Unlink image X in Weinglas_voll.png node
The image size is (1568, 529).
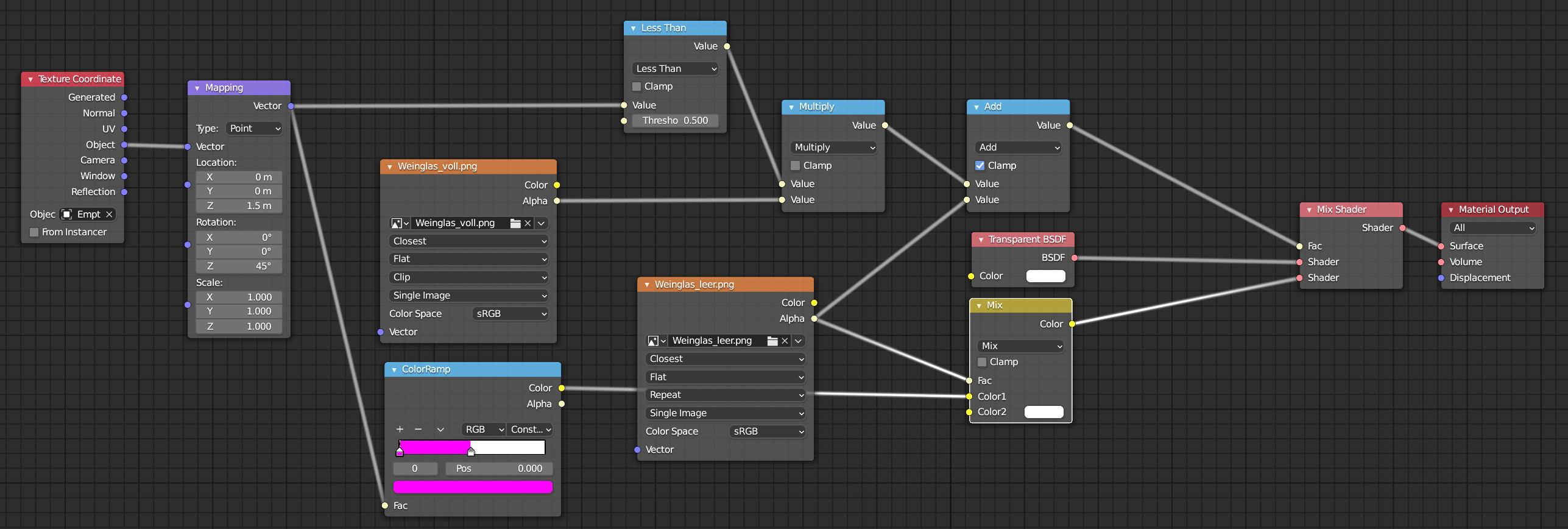[x=528, y=223]
